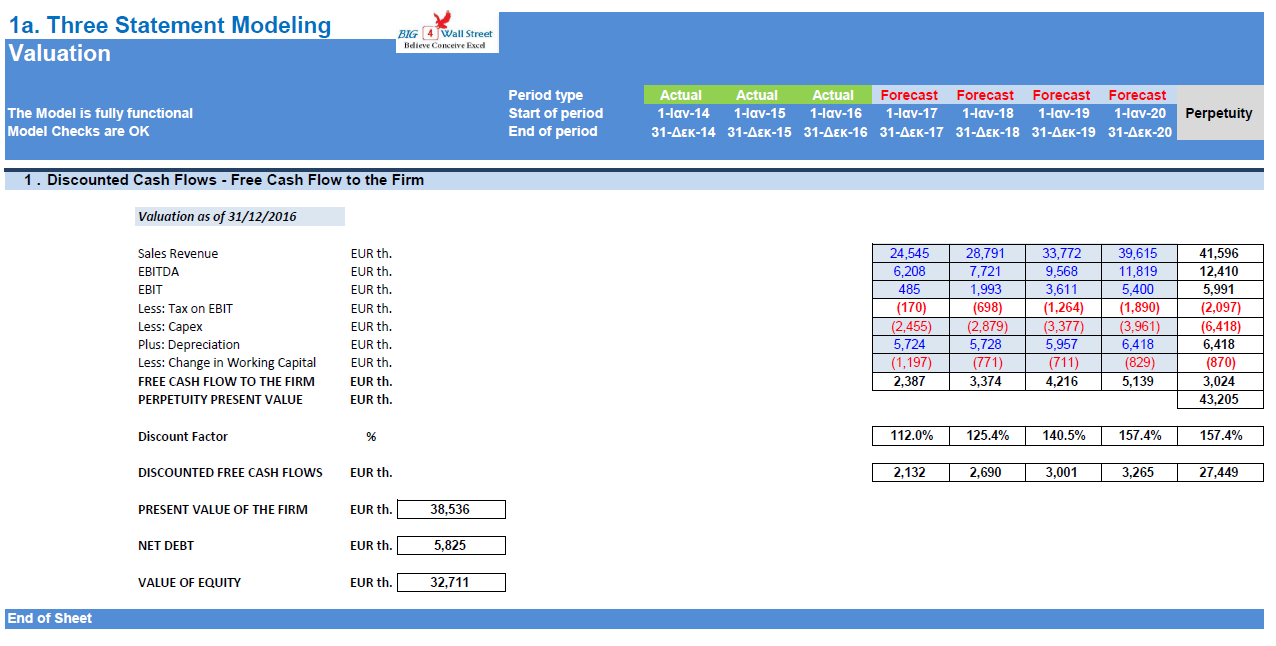Select the first 'Forecast' period header
The image size is (1276, 646).
[x=908, y=94]
